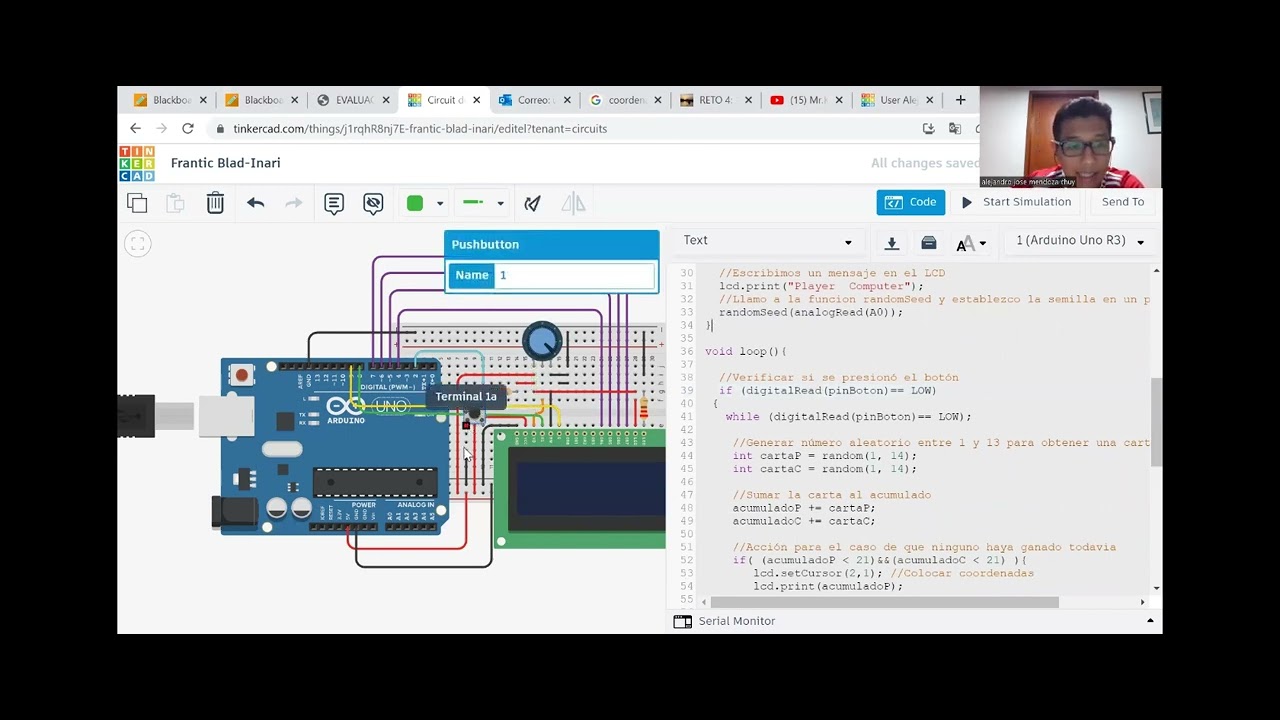Click the code editor vertical scrollbar
Screen dimensions: 1280x720
click(1157, 422)
